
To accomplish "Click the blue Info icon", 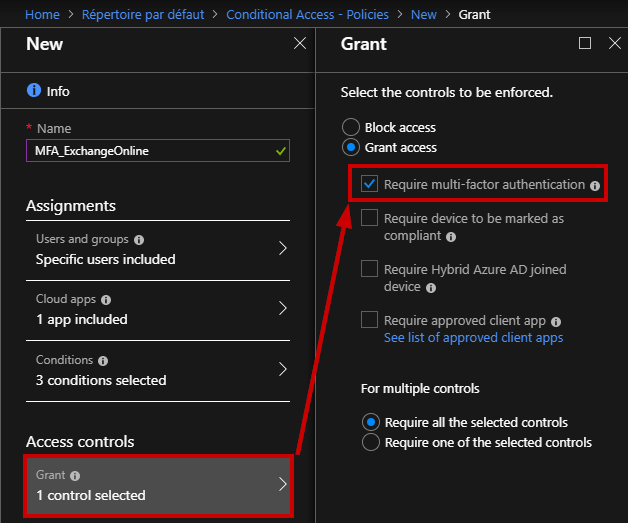I will click(34, 90).
